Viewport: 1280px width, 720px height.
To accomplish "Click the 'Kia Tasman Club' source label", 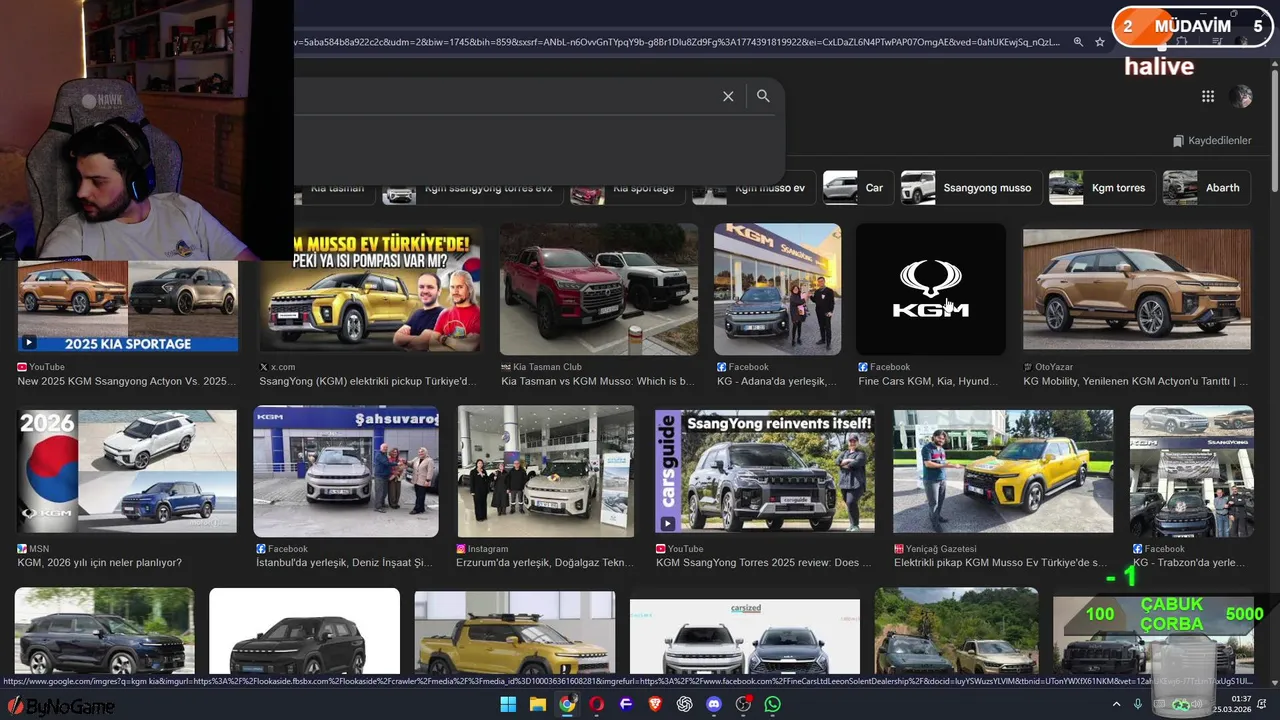I will click(x=547, y=367).
